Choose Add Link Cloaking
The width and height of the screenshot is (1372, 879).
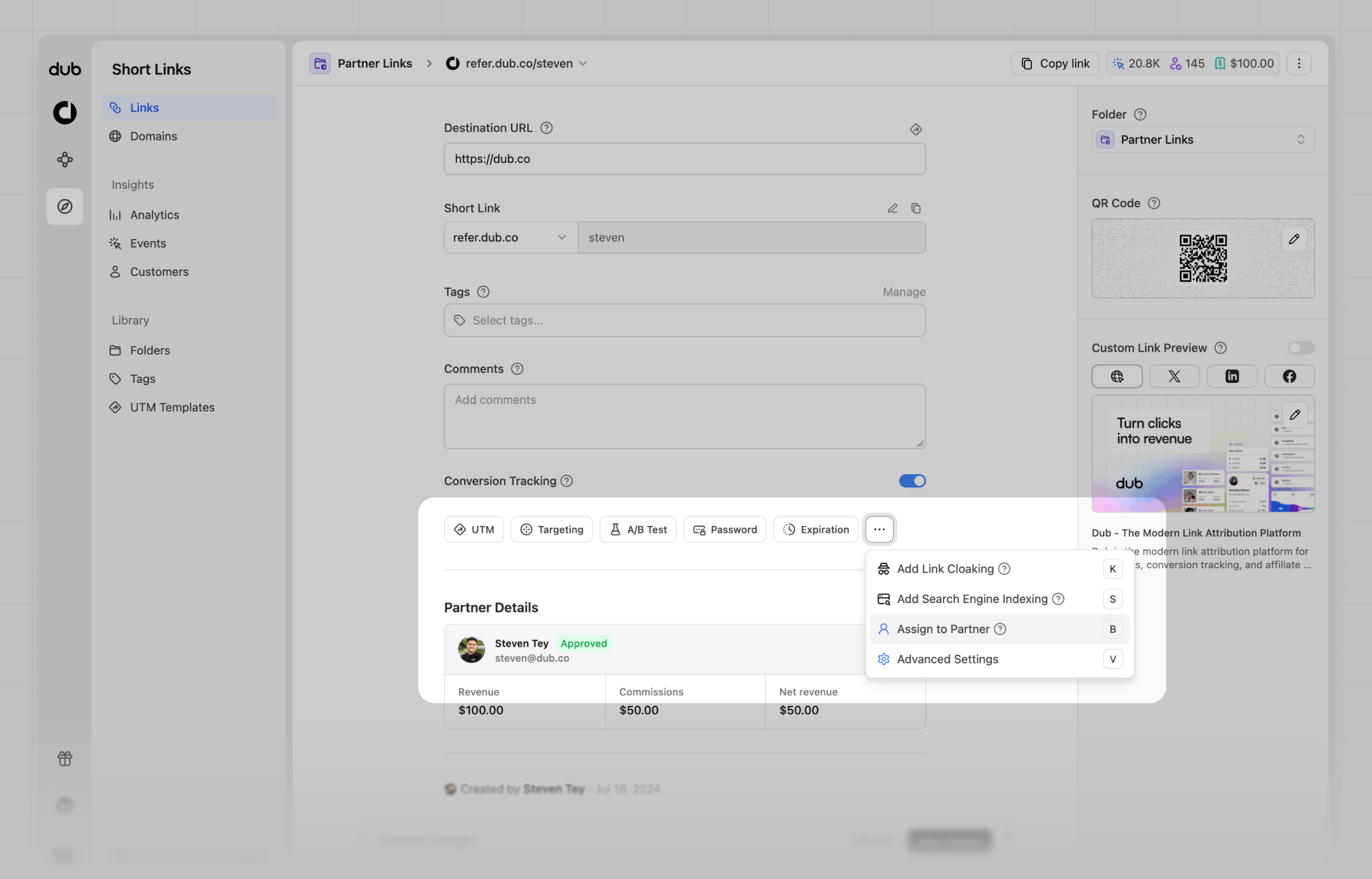coord(999,569)
